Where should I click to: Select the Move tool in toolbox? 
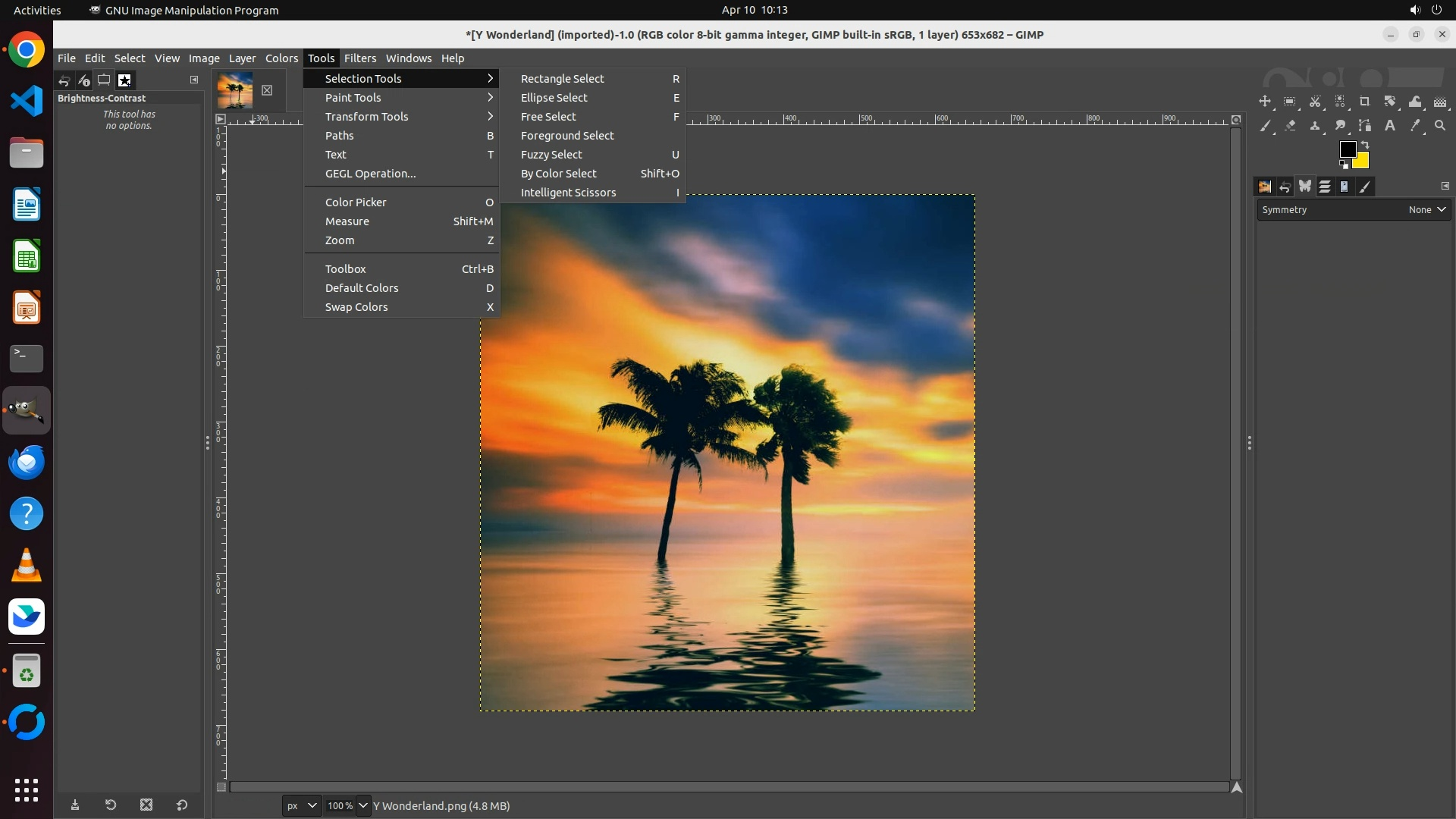[1265, 102]
